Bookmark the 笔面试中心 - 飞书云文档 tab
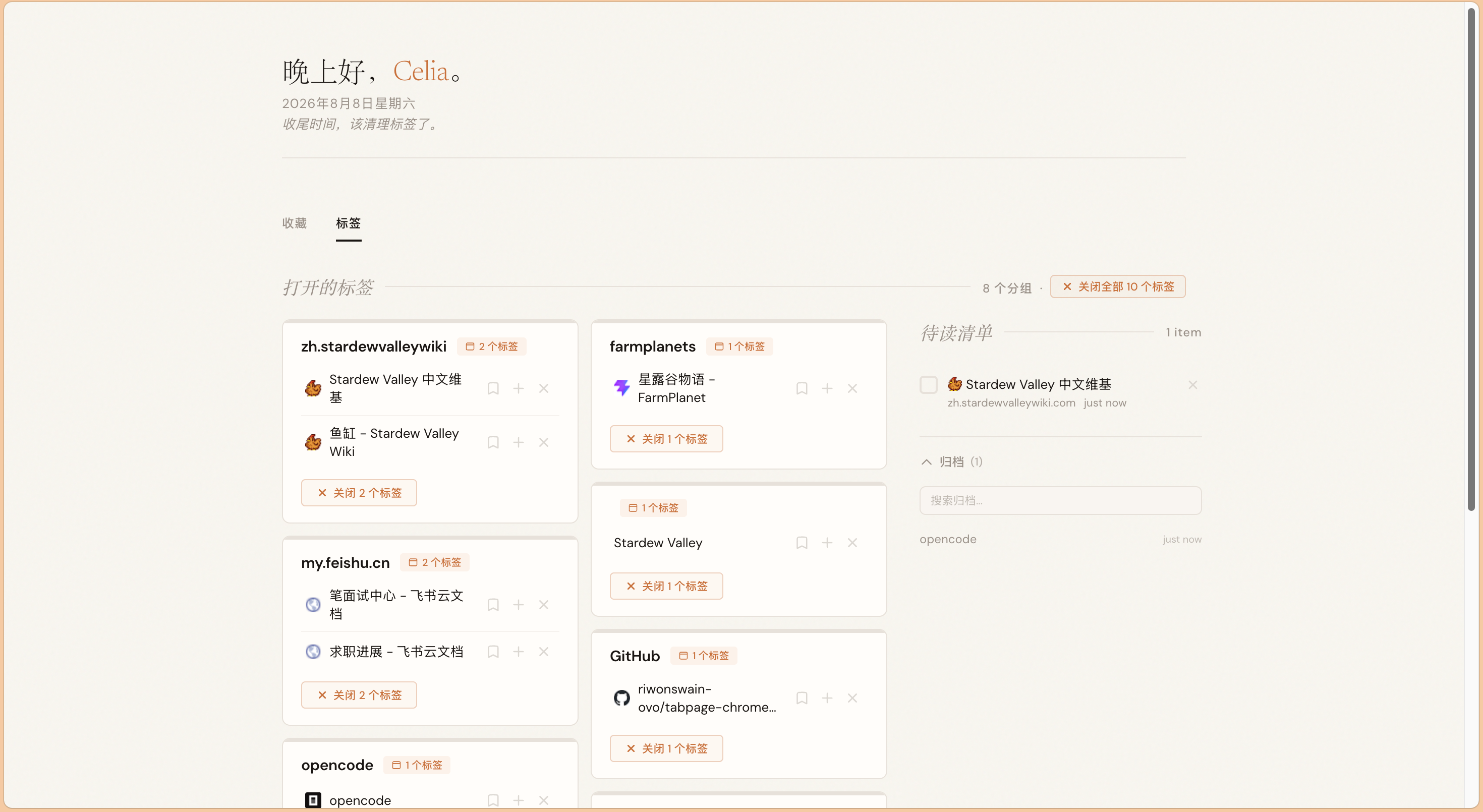 click(x=493, y=604)
